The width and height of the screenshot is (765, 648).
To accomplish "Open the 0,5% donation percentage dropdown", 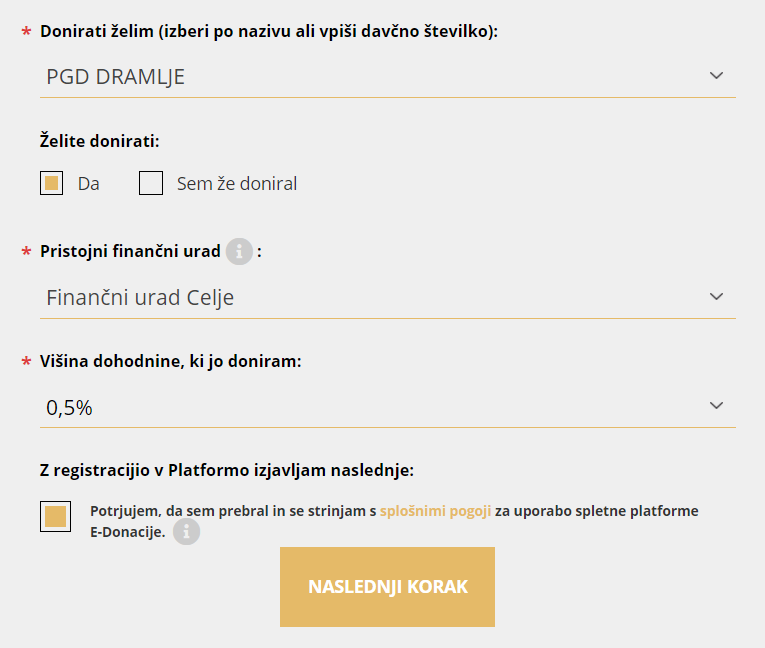I will tap(370, 406).
